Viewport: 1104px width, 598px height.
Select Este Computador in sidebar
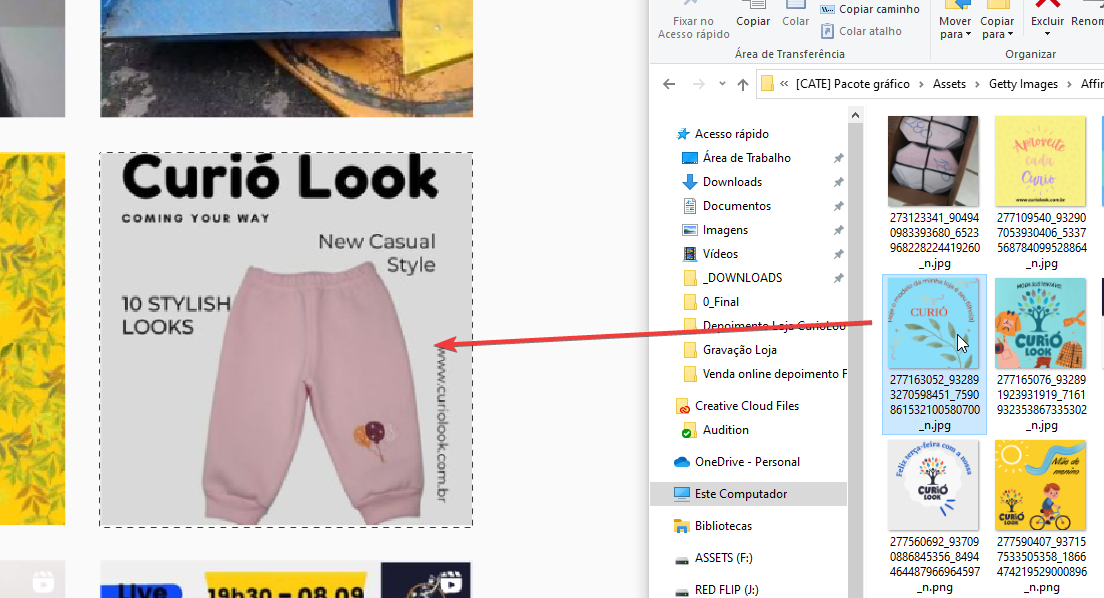coord(748,494)
